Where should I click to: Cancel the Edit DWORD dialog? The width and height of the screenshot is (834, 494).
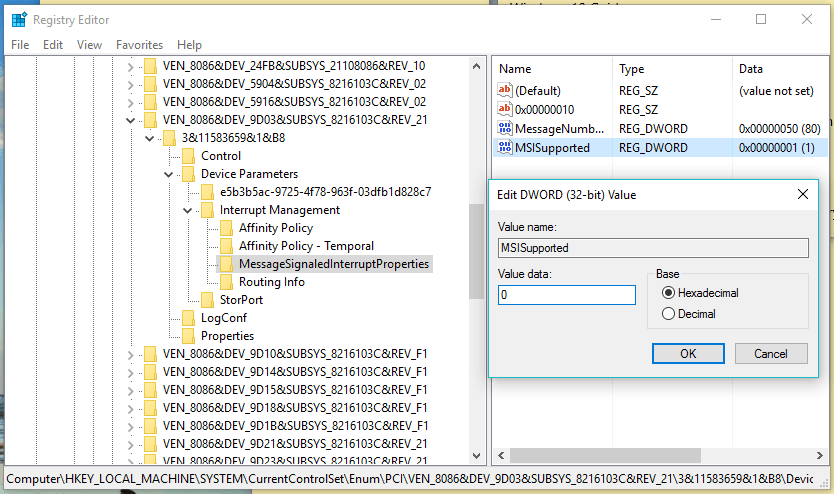tap(770, 354)
